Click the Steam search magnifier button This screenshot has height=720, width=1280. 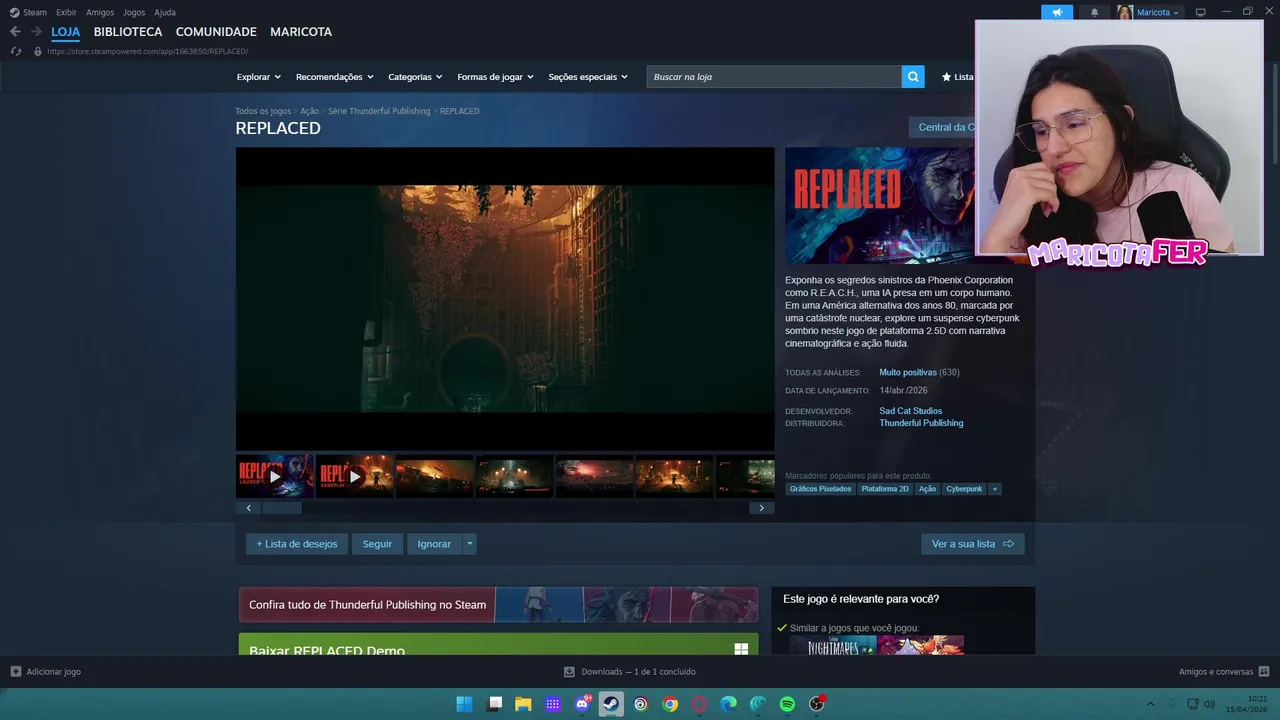coord(912,77)
